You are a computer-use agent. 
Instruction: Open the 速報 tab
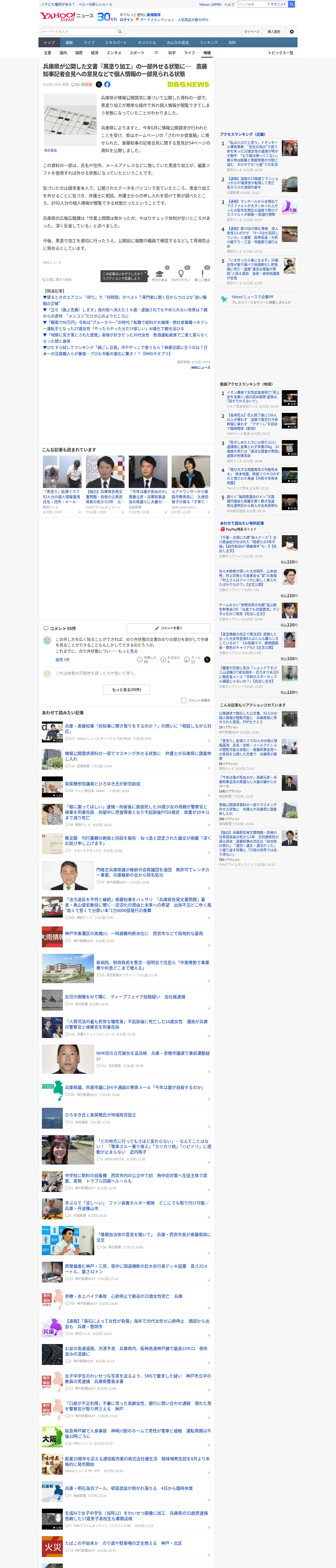[69, 43]
